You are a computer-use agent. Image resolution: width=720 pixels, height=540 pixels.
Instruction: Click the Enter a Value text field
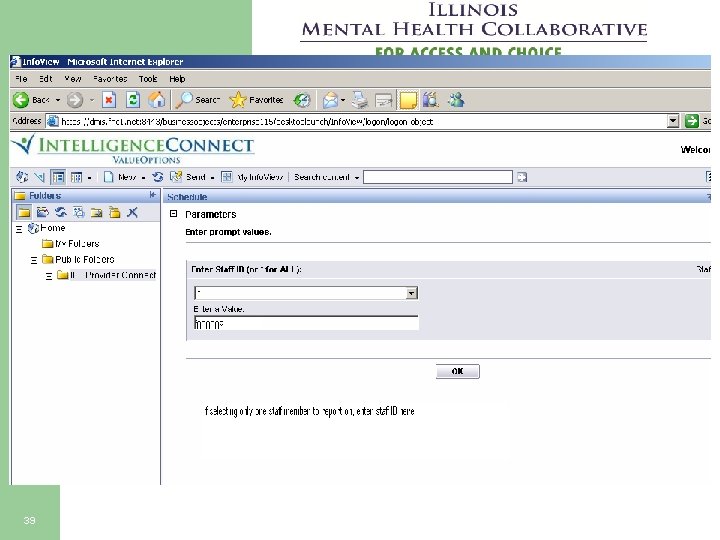306,323
